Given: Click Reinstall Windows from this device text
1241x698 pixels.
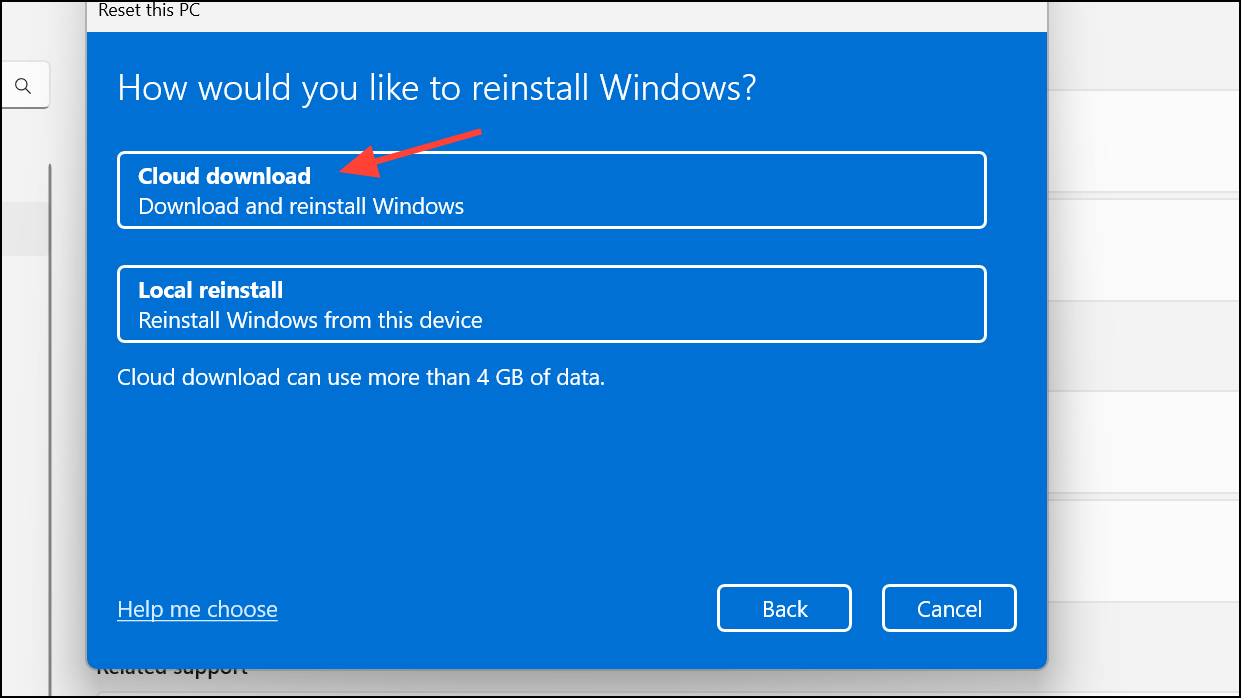Looking at the screenshot, I should 310,321.
